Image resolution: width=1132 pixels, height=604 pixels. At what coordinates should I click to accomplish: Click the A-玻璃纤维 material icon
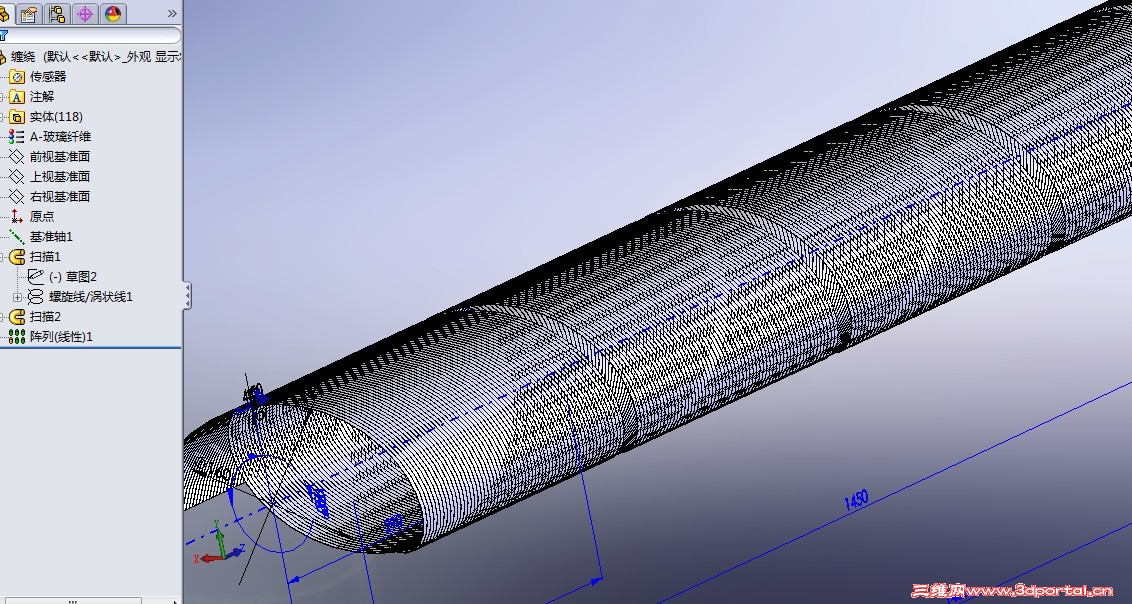click(17, 136)
